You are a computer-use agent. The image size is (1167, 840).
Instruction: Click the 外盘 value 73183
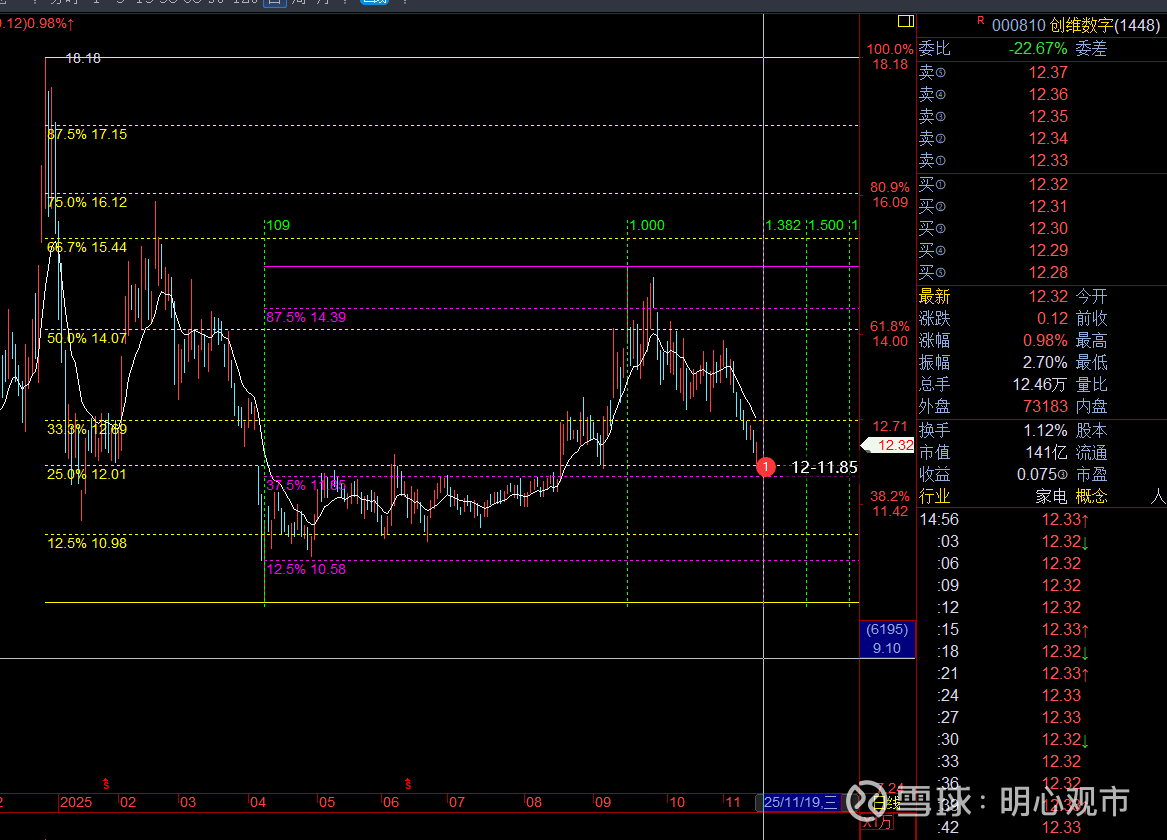(1045, 406)
